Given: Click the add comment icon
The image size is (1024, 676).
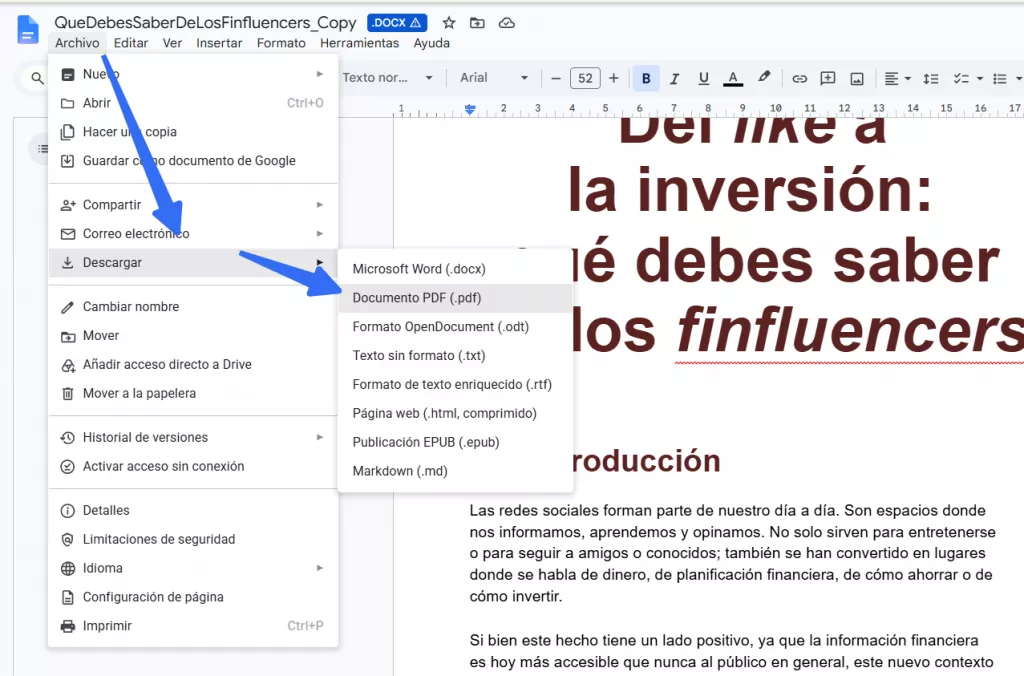Looking at the screenshot, I should tap(827, 78).
